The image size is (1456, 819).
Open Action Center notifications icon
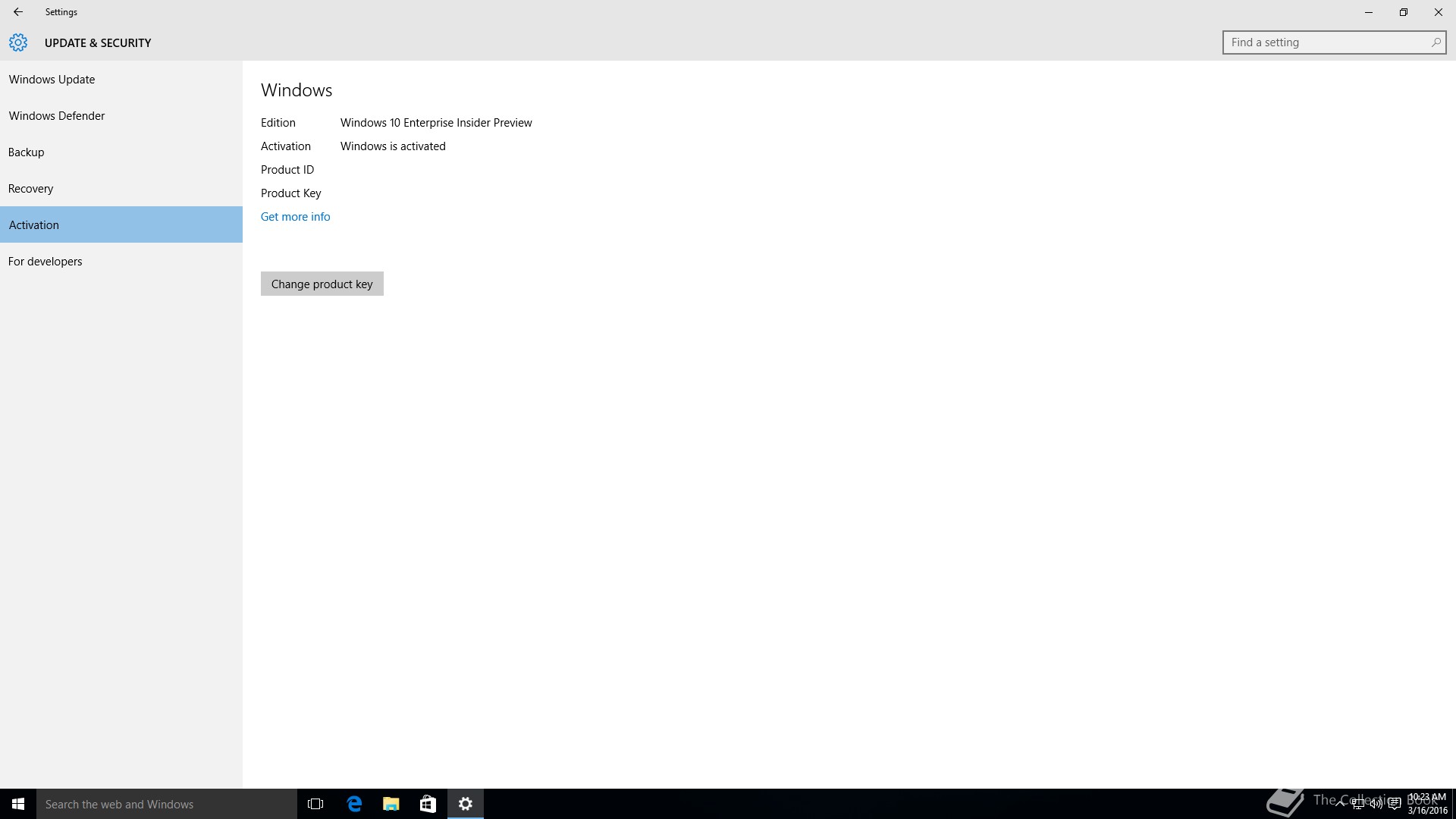click(x=1394, y=804)
